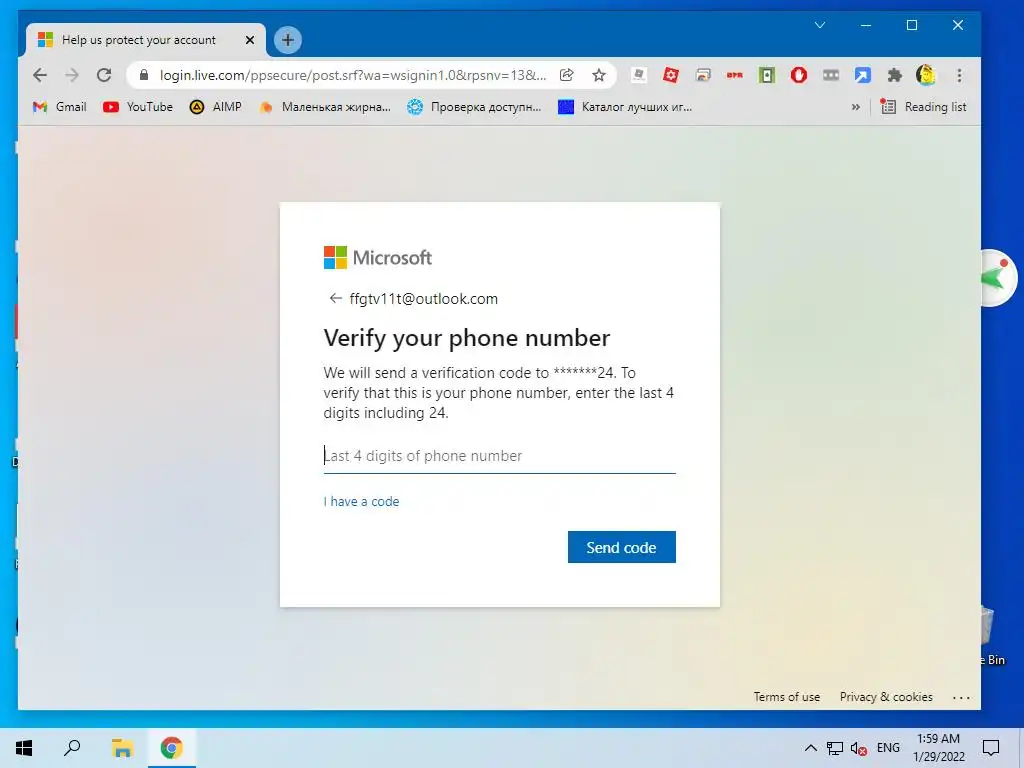Open the network status tray icon
1024x768 pixels.
835,748
